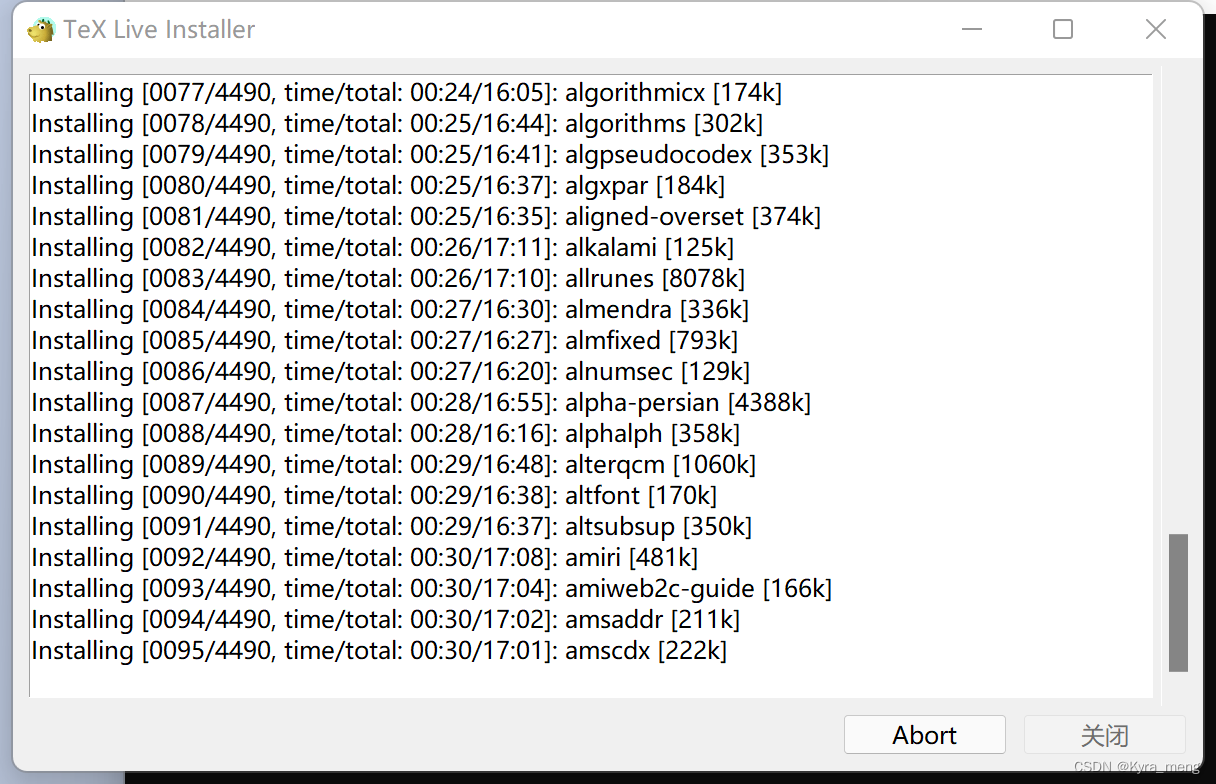Click the Abort button
This screenshot has height=784, width=1216.
click(924, 734)
